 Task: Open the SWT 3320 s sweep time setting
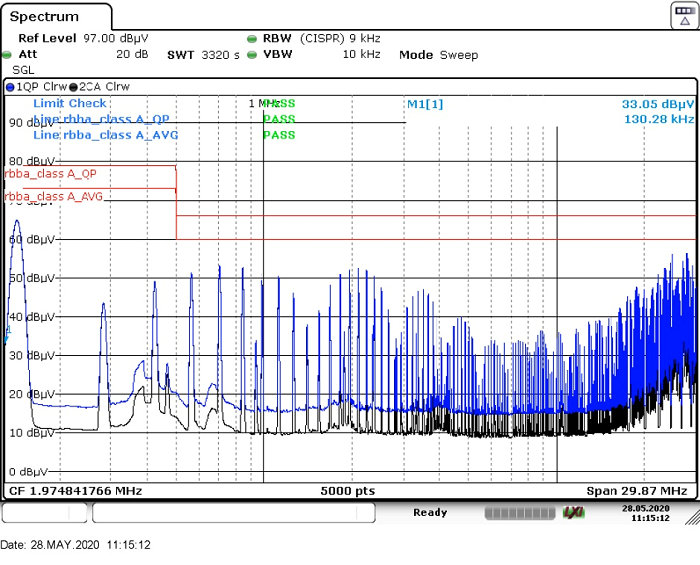[x=203, y=55]
